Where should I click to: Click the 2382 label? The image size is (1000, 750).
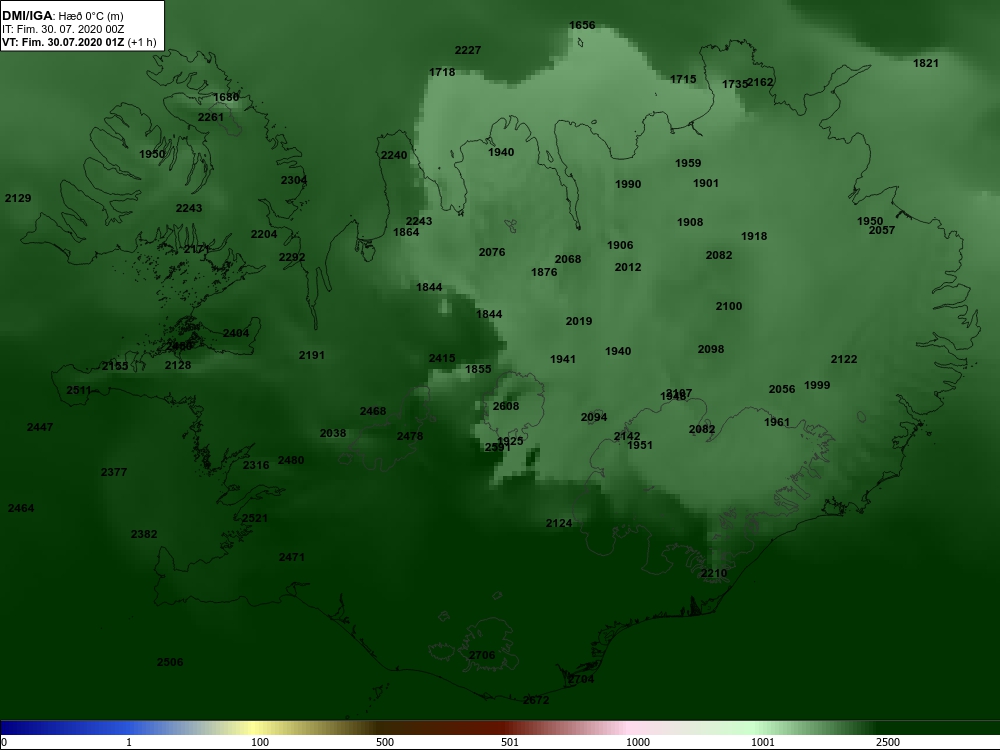pos(143,534)
